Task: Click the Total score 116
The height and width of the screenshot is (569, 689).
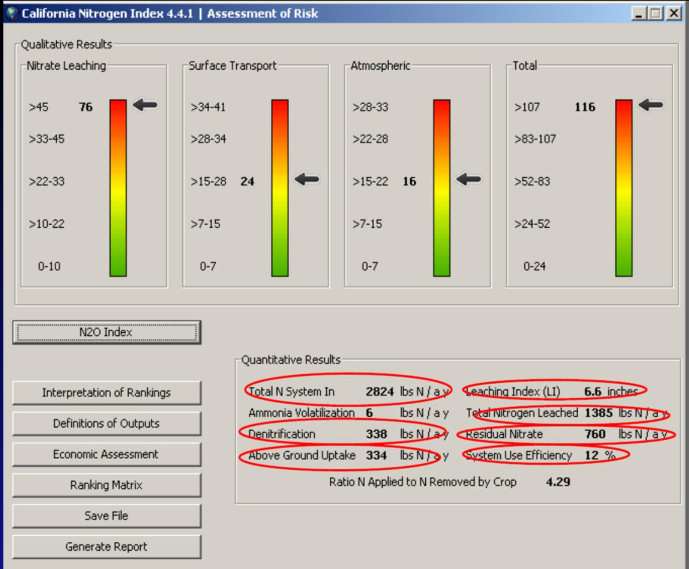Action: pos(585,107)
